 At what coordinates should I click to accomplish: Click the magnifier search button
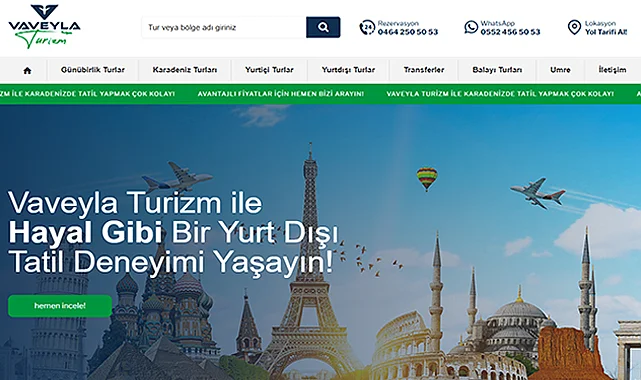click(x=323, y=27)
